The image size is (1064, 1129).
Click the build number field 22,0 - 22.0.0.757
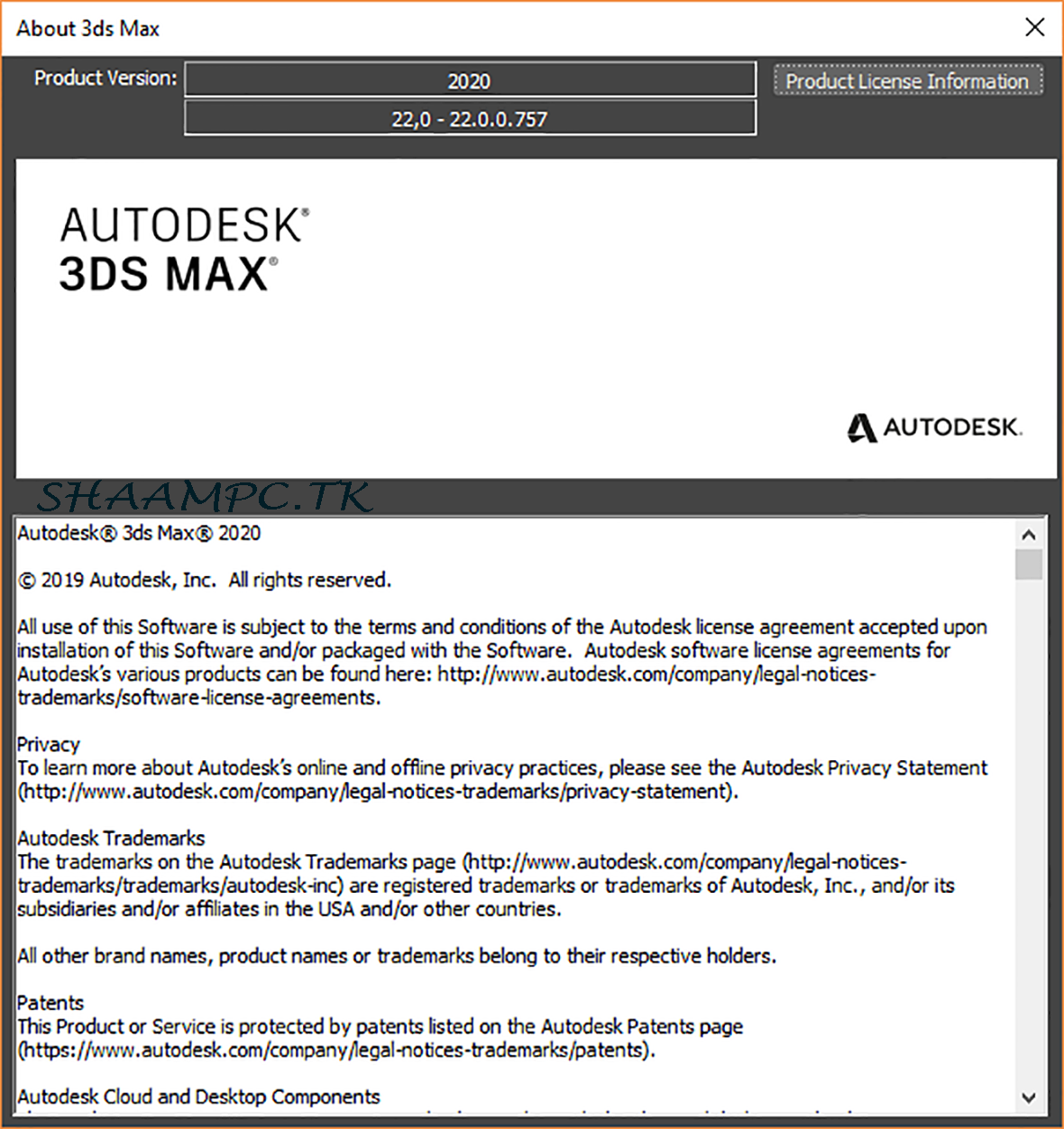click(470, 118)
